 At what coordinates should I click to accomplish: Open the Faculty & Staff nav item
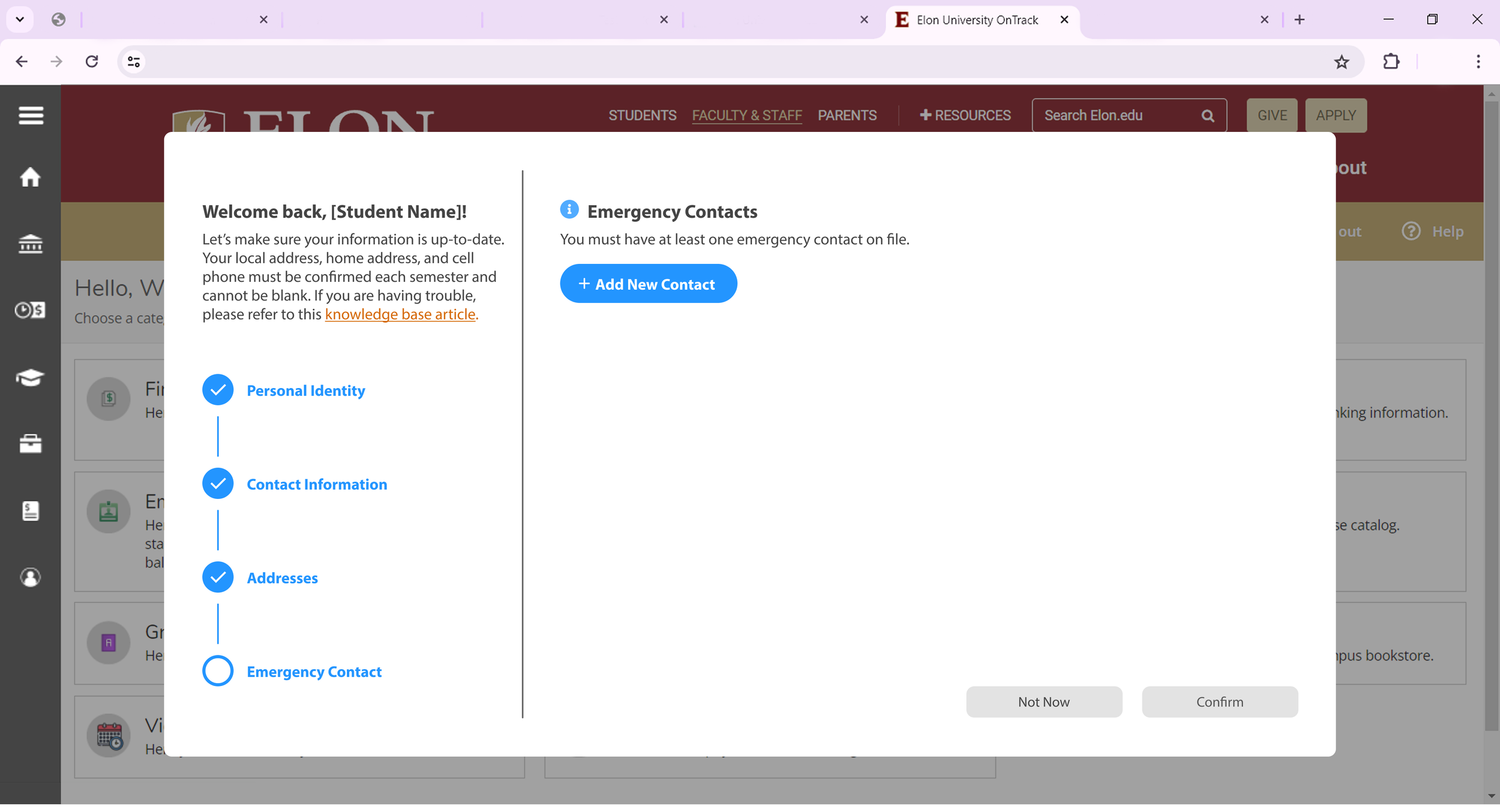746,115
